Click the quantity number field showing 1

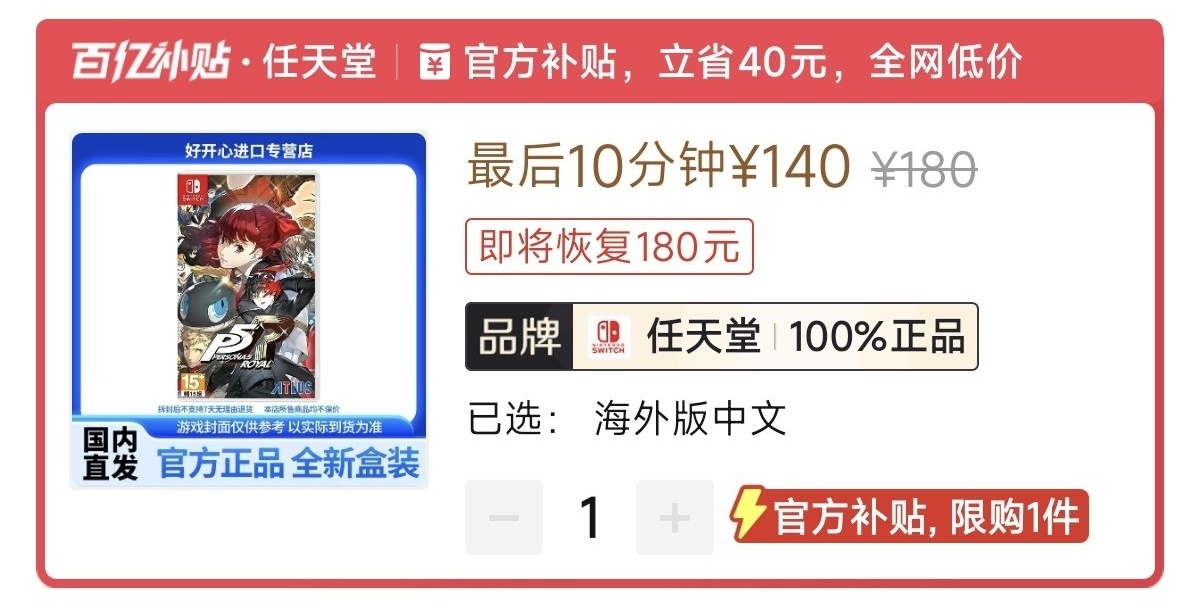(590, 517)
